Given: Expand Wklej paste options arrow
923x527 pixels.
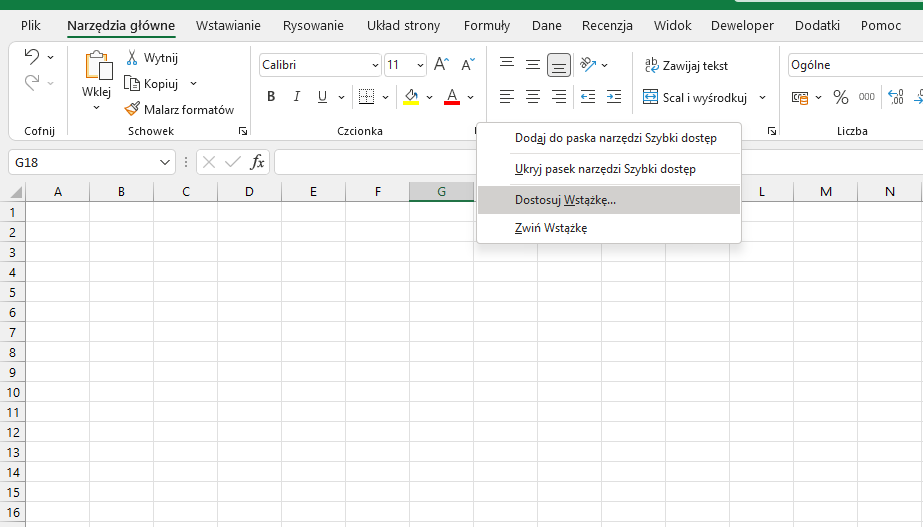Looking at the screenshot, I should coord(97,108).
